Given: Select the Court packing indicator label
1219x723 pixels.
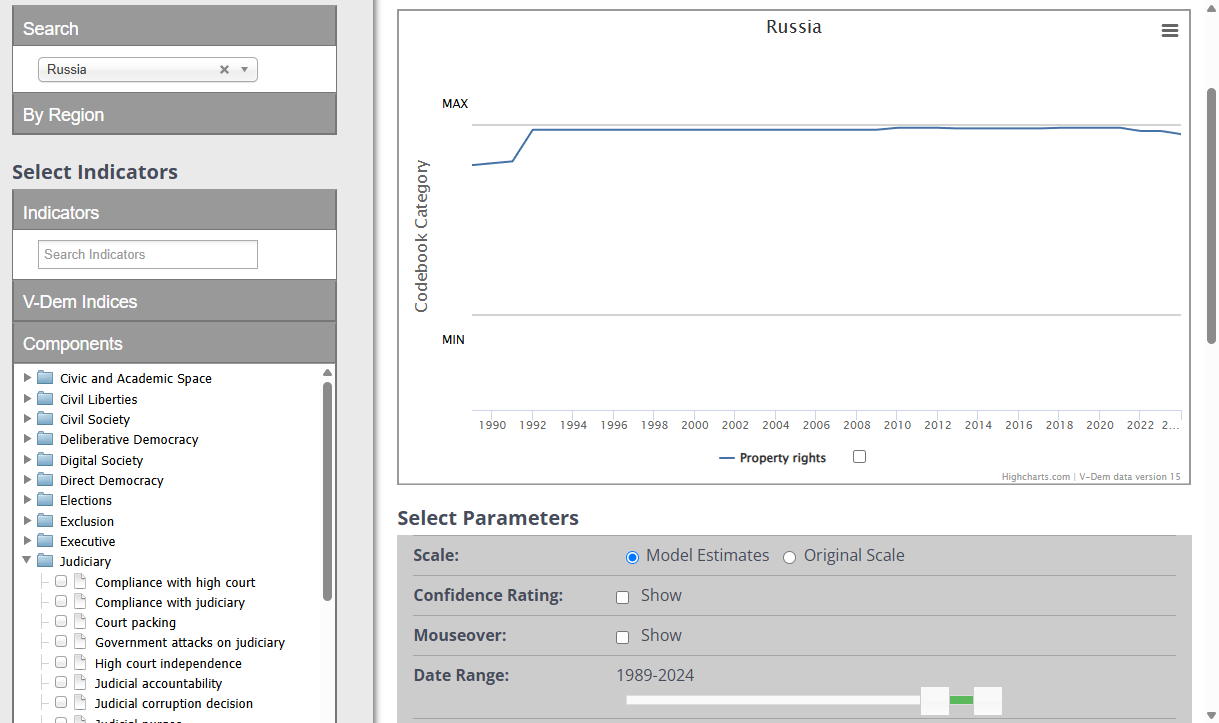Looking at the screenshot, I should pos(135,622).
